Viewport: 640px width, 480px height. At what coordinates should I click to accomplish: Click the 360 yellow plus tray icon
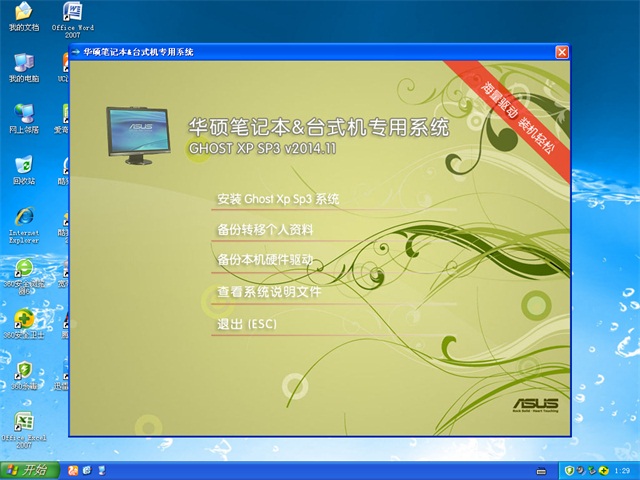tap(603, 471)
